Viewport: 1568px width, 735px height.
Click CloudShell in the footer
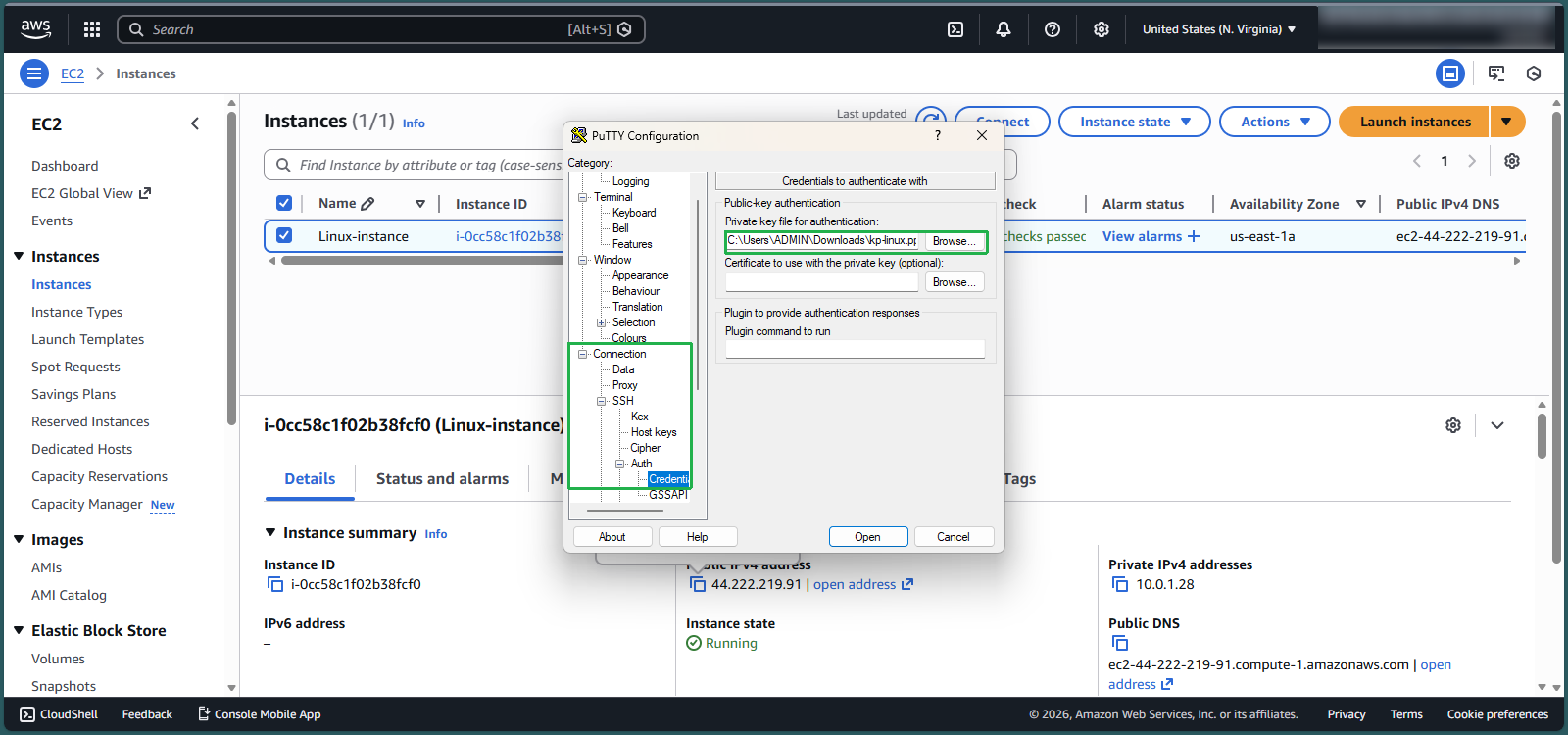[x=59, y=714]
